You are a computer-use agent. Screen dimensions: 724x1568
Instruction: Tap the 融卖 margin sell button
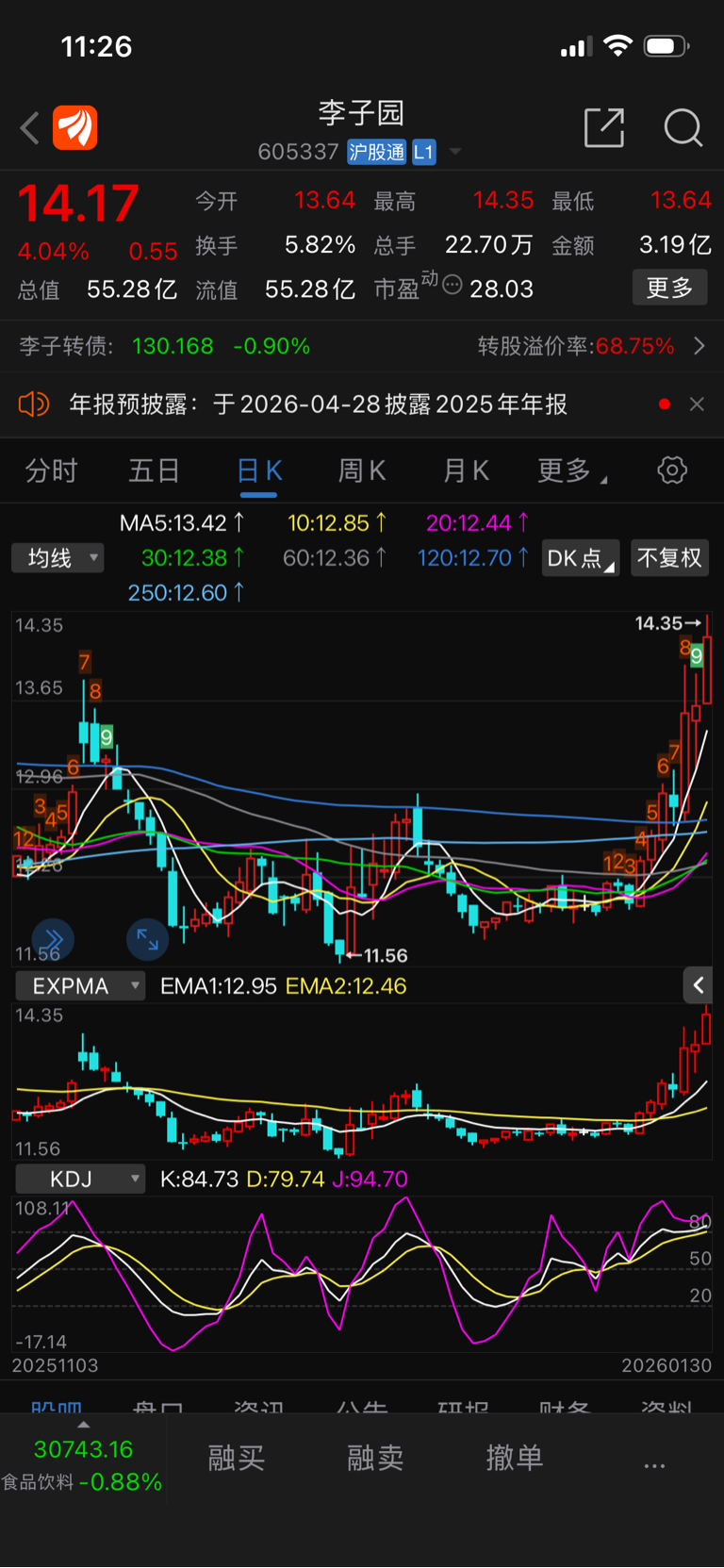pos(375,1458)
